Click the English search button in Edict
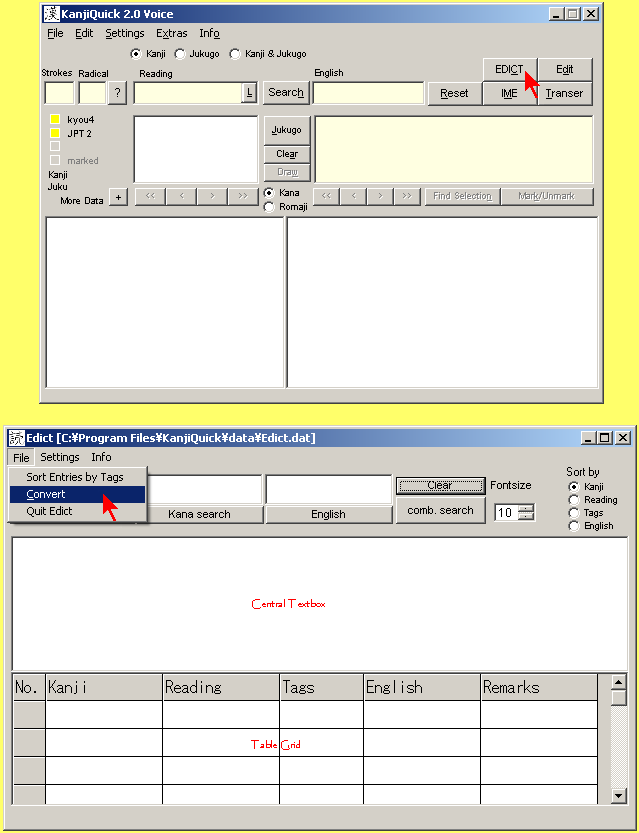Image resolution: width=639 pixels, height=833 pixels. [x=328, y=514]
